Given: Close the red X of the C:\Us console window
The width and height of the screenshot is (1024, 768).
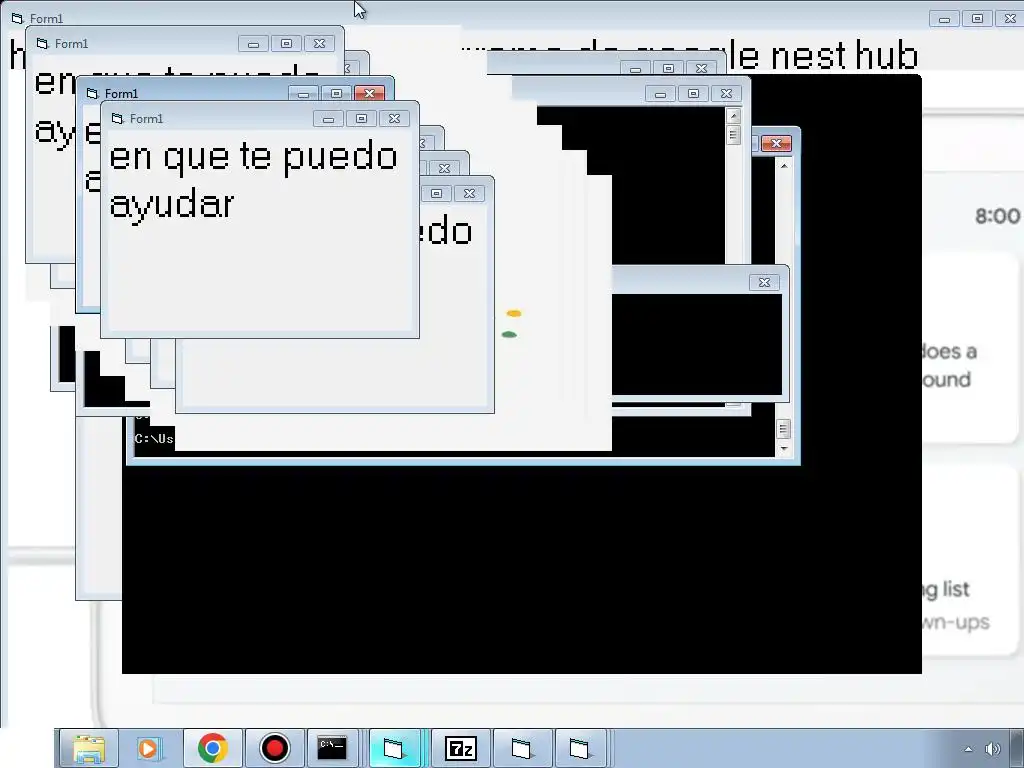Looking at the screenshot, I should click(776, 143).
